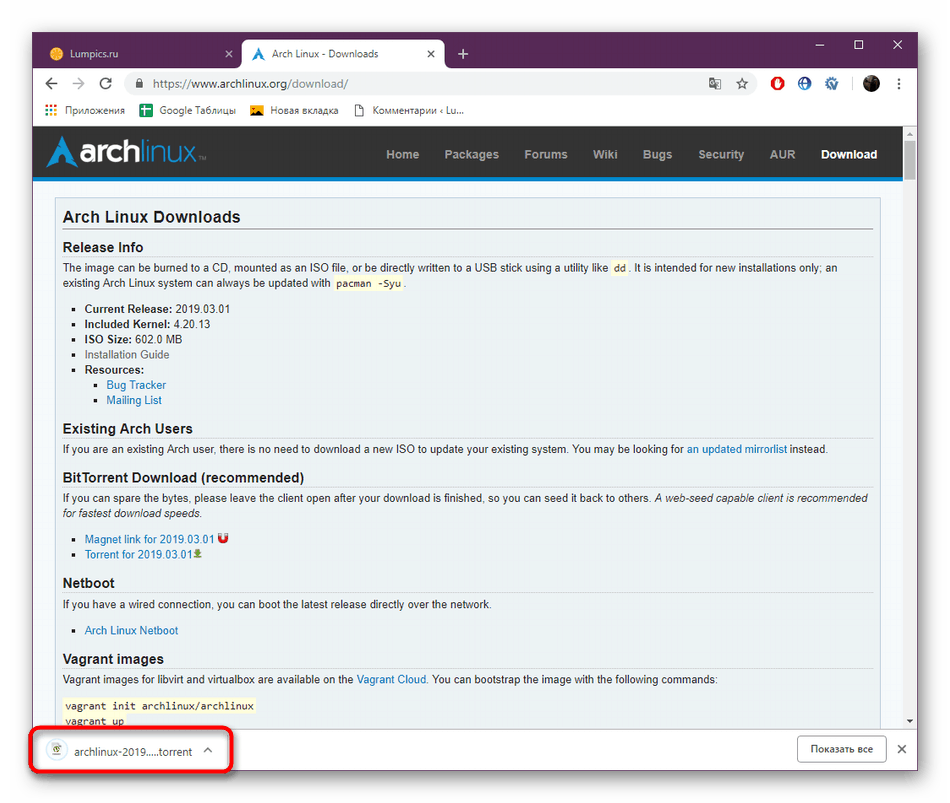The image size is (950, 803).
Task: Click the page scrollbar down arrow
Action: 909,721
